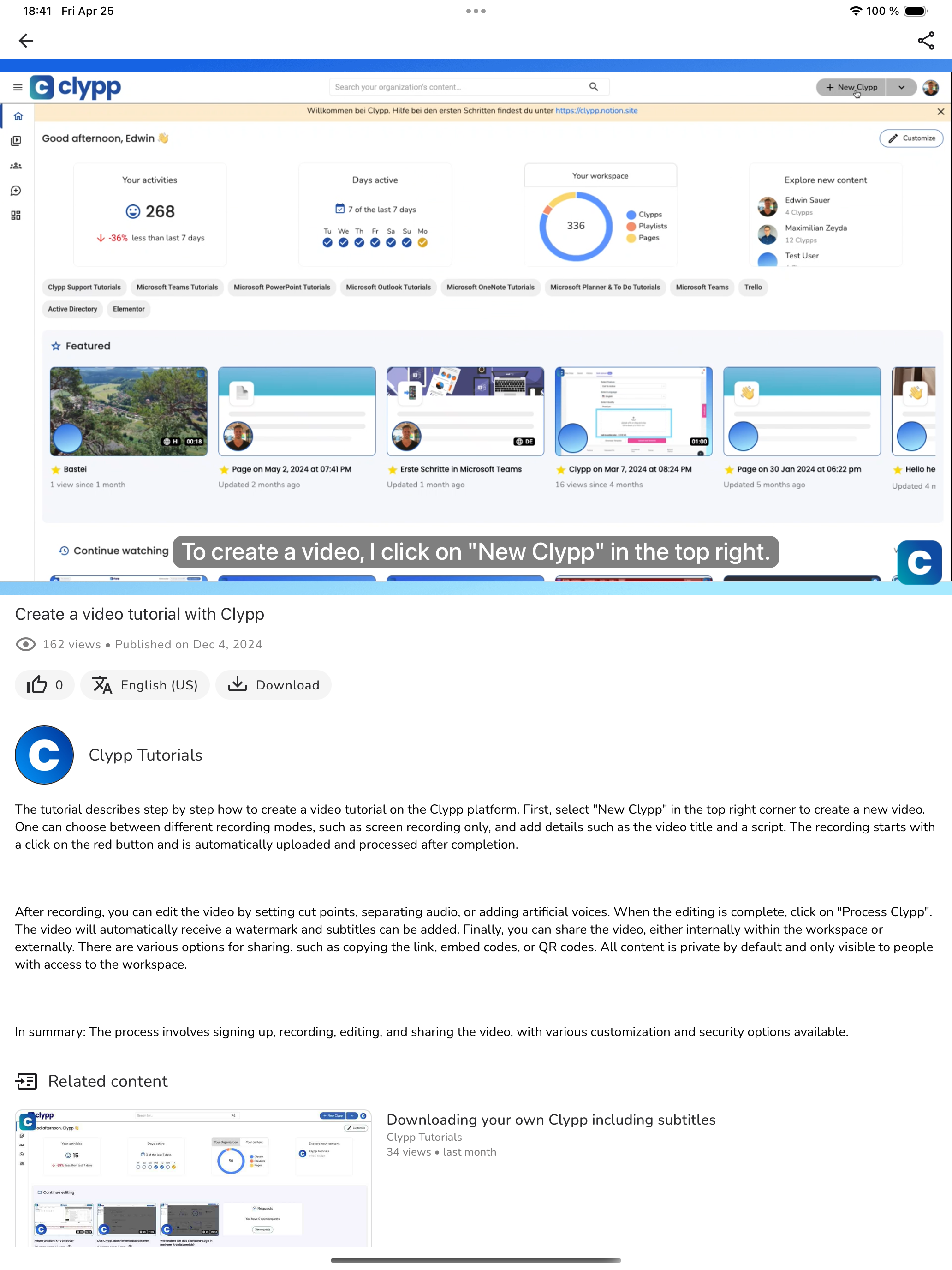
Task: Select the Elementor tag
Action: 129,309
